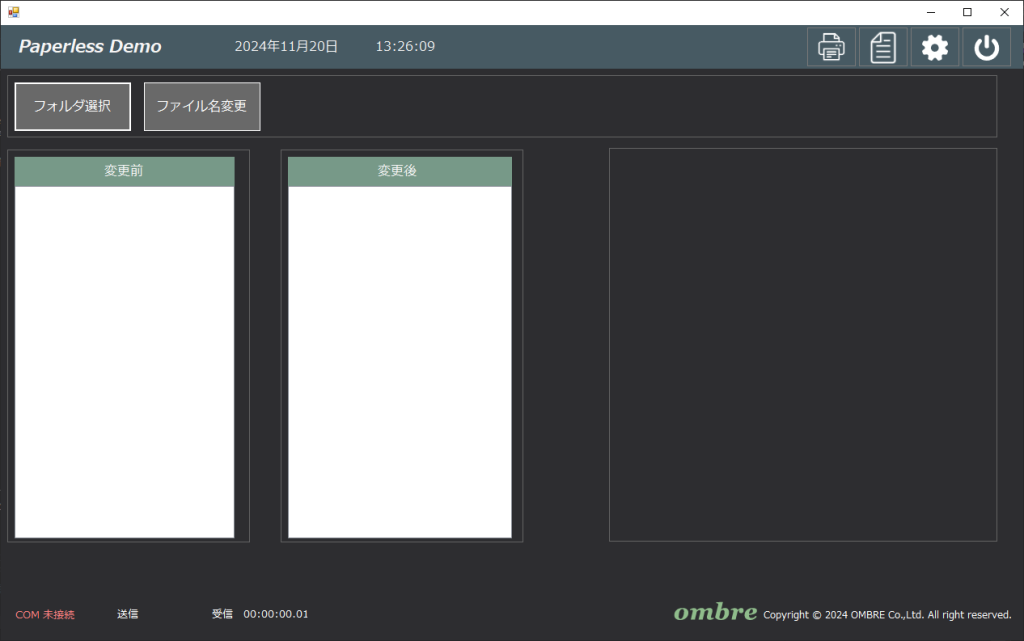Click the 変更後 column header
1024x641 pixels.
[398, 171]
